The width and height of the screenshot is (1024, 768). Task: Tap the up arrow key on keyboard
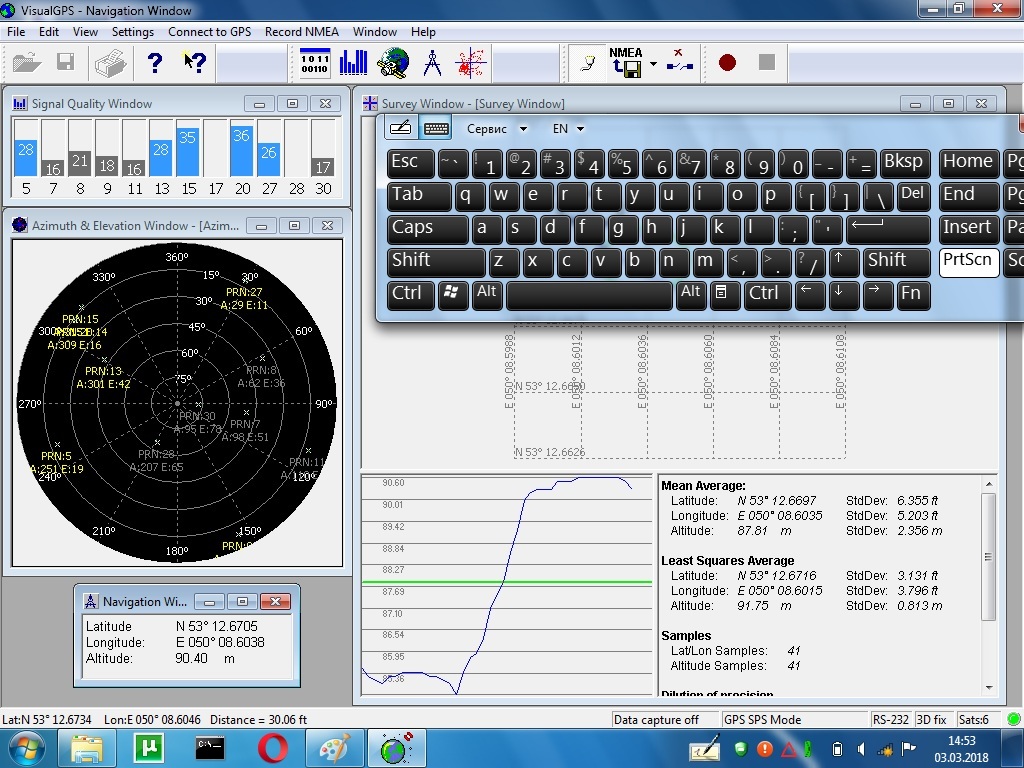[844, 262]
